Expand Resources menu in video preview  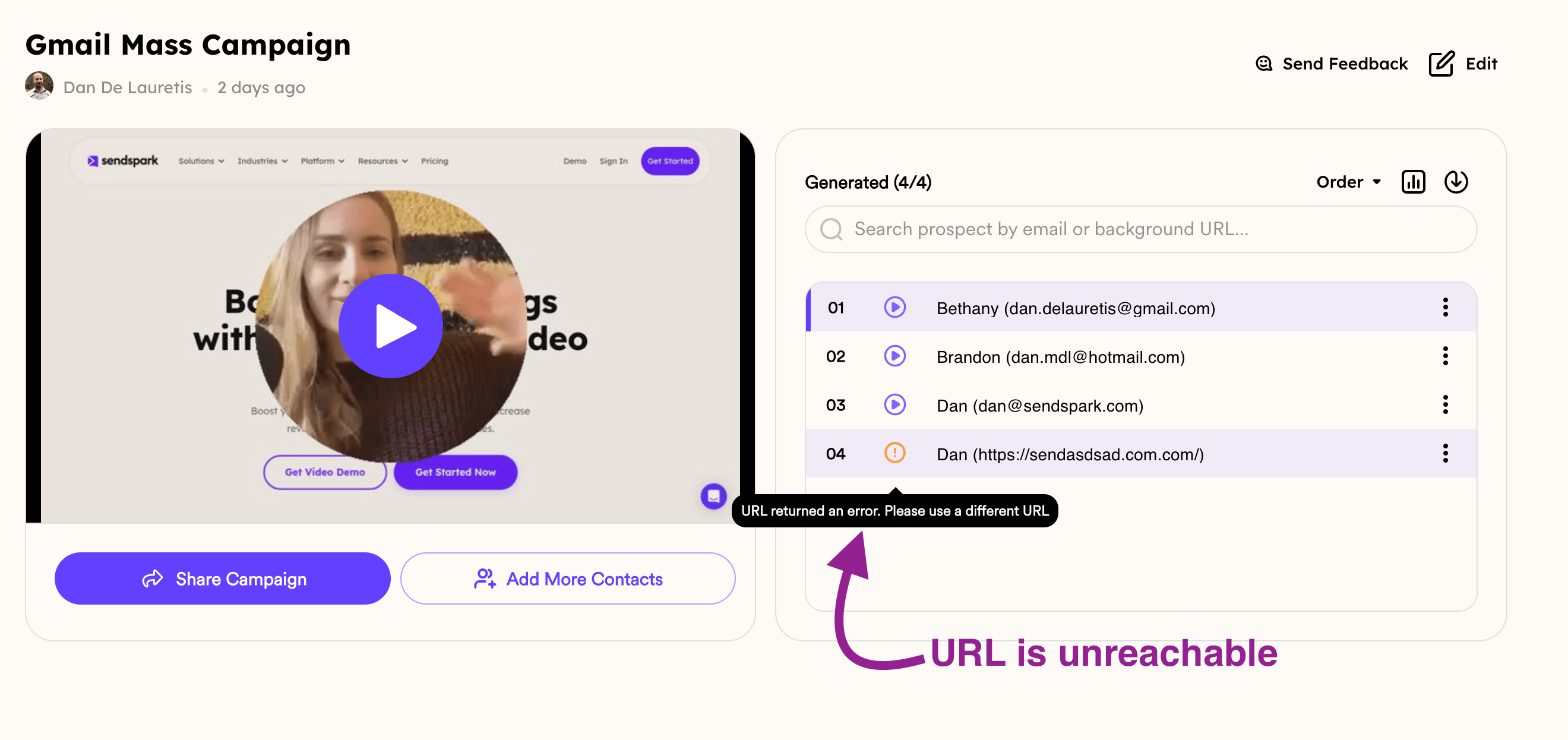pos(382,161)
